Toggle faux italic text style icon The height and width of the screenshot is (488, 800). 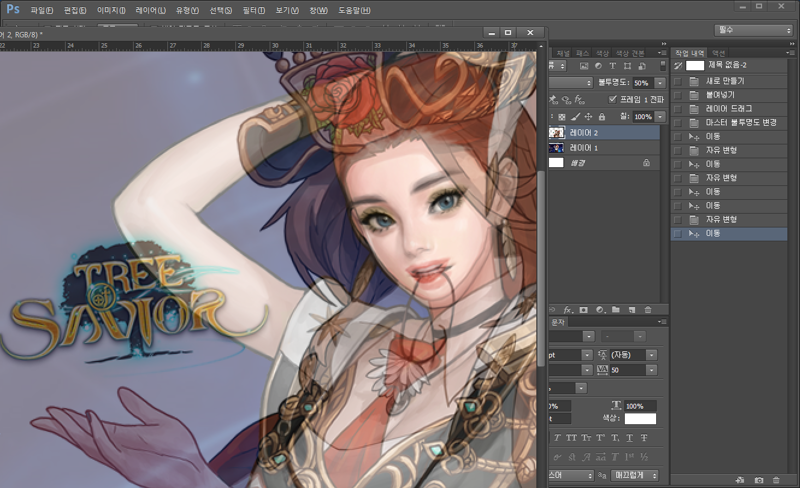click(x=557, y=438)
